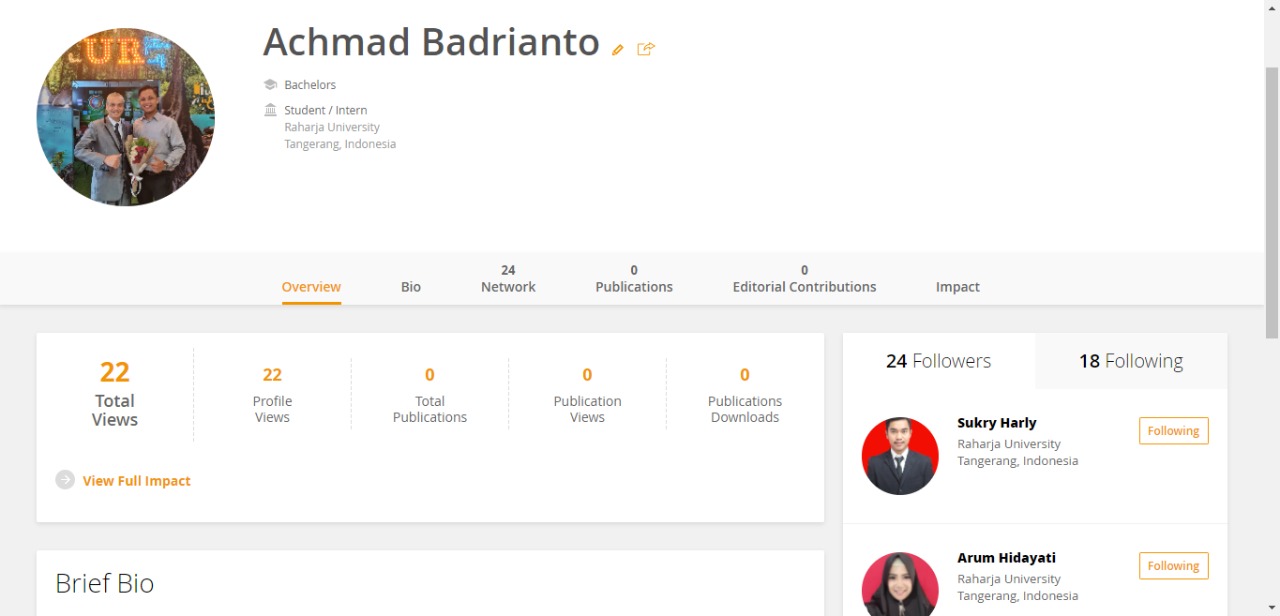Click the Brief Bio heading

105,583
